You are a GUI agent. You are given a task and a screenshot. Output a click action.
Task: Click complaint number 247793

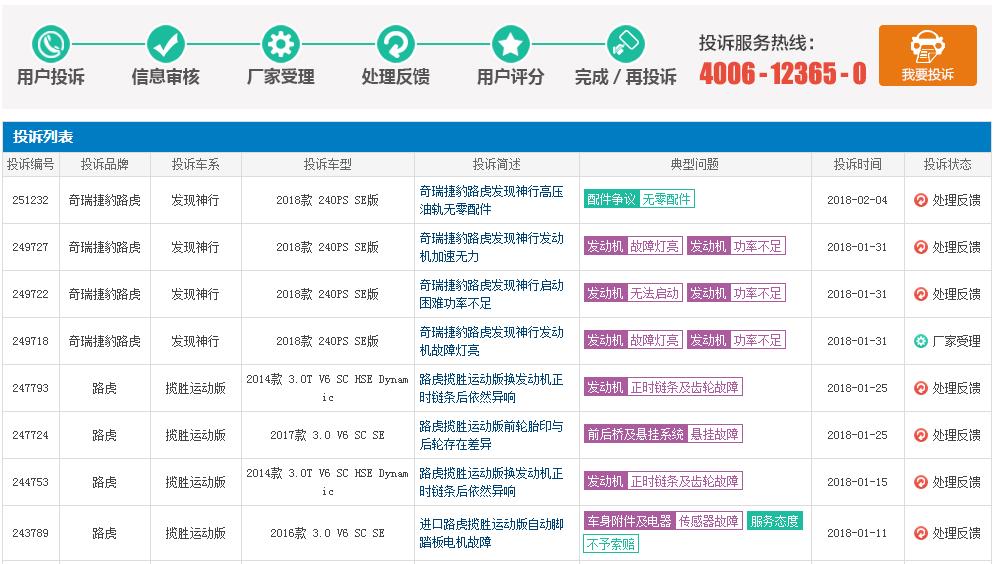30,388
